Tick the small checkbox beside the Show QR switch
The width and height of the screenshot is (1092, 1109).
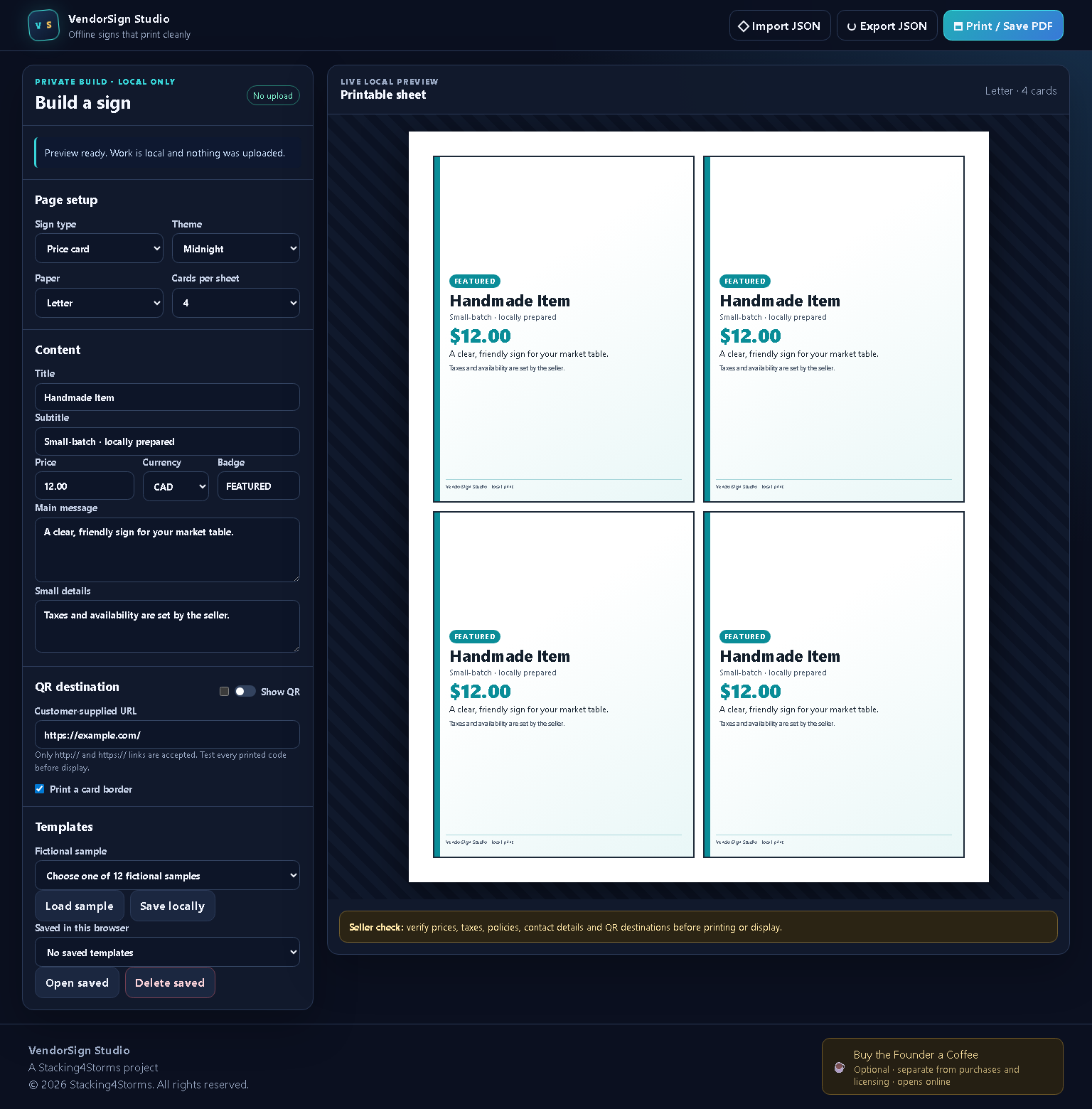224,691
